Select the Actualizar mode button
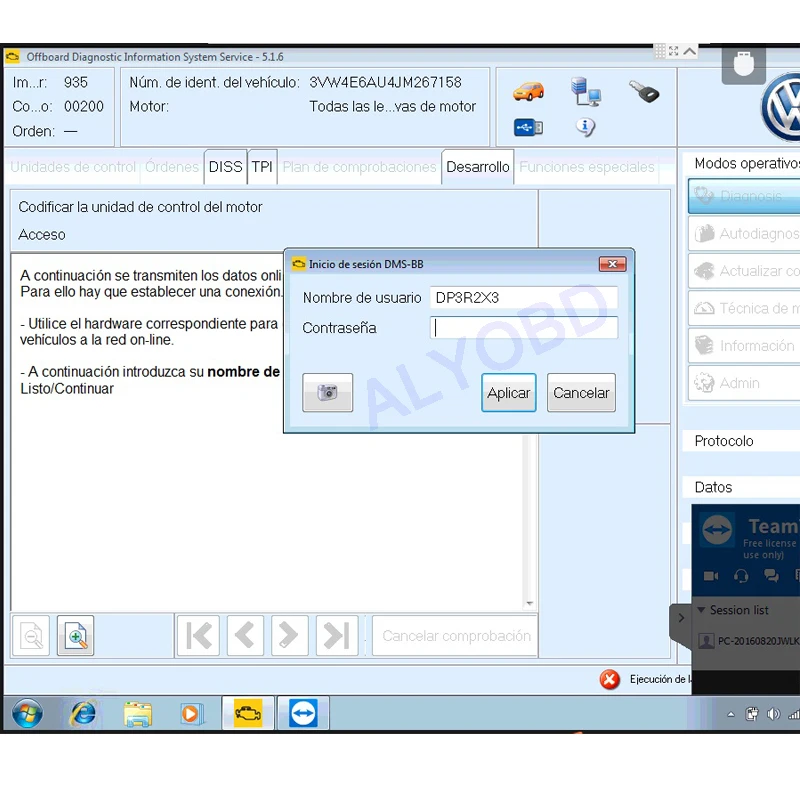 click(744, 271)
